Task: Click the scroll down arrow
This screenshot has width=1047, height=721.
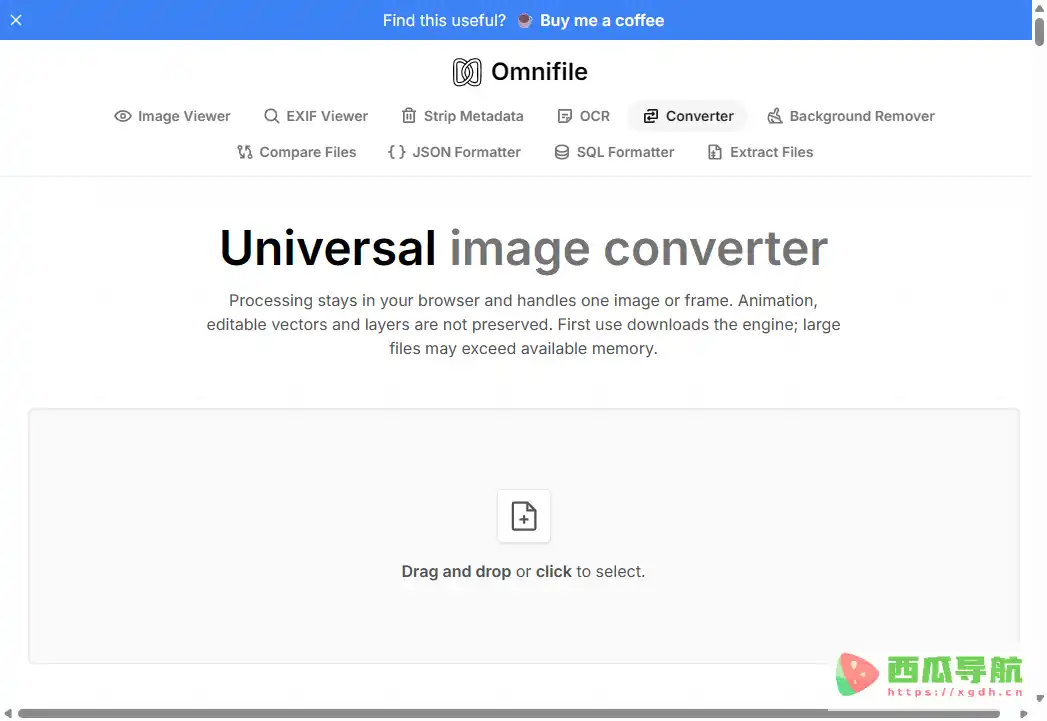Action: (1040, 698)
